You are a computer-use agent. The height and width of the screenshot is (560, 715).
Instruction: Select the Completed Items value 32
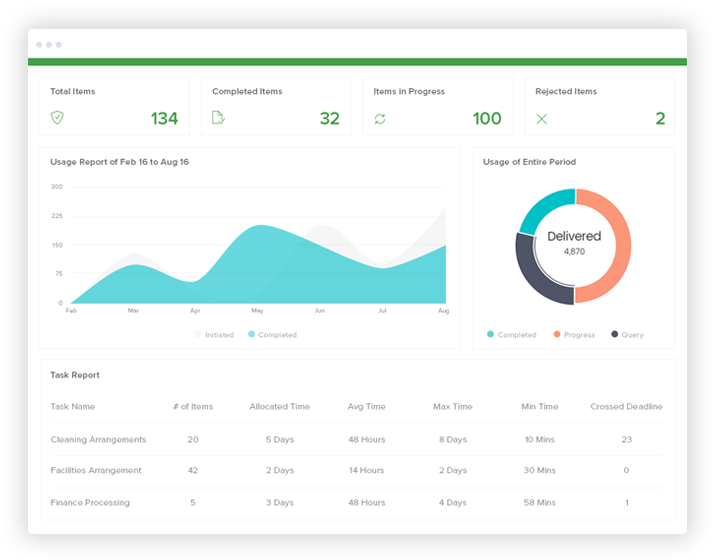(x=330, y=119)
